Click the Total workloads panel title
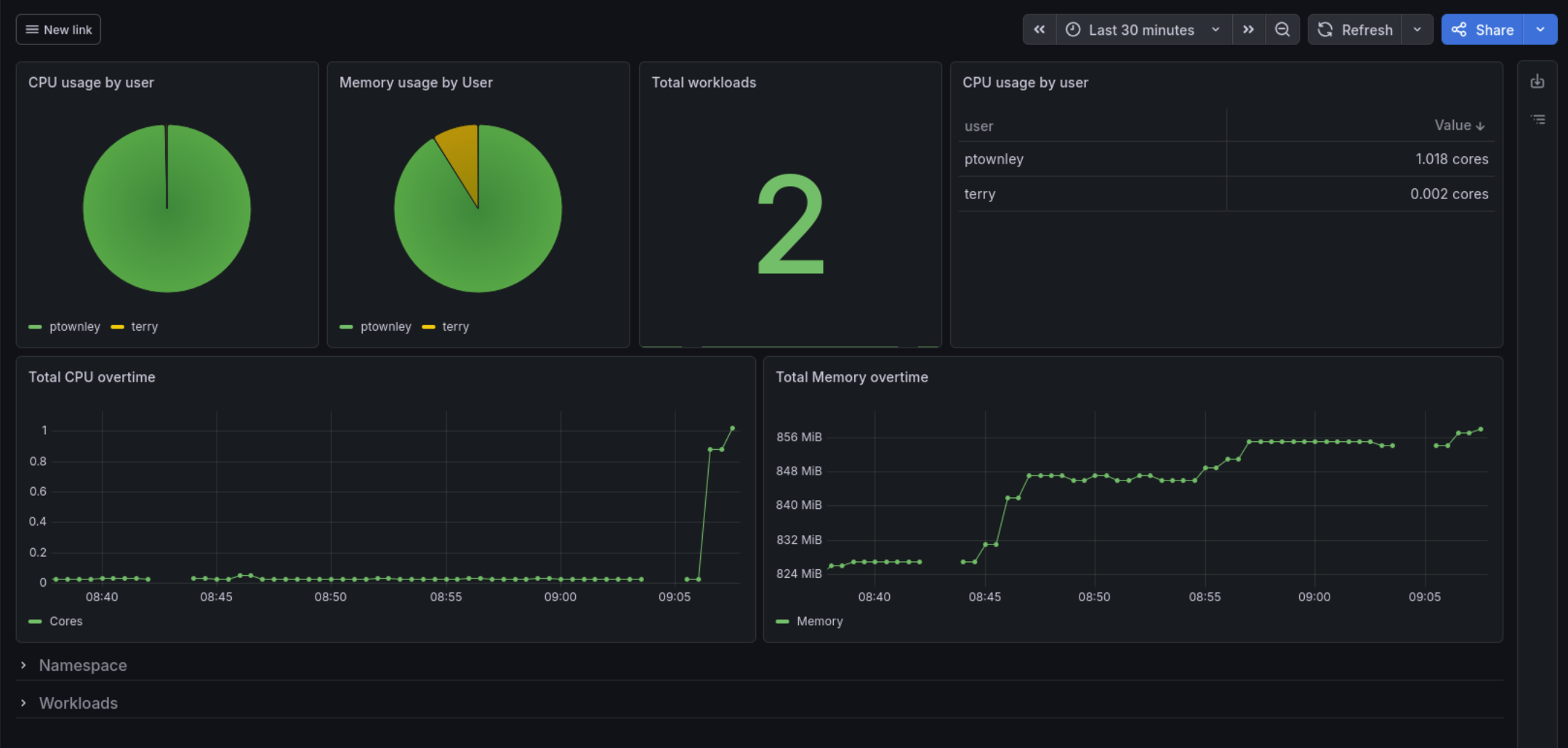The image size is (1568, 748). pos(704,82)
